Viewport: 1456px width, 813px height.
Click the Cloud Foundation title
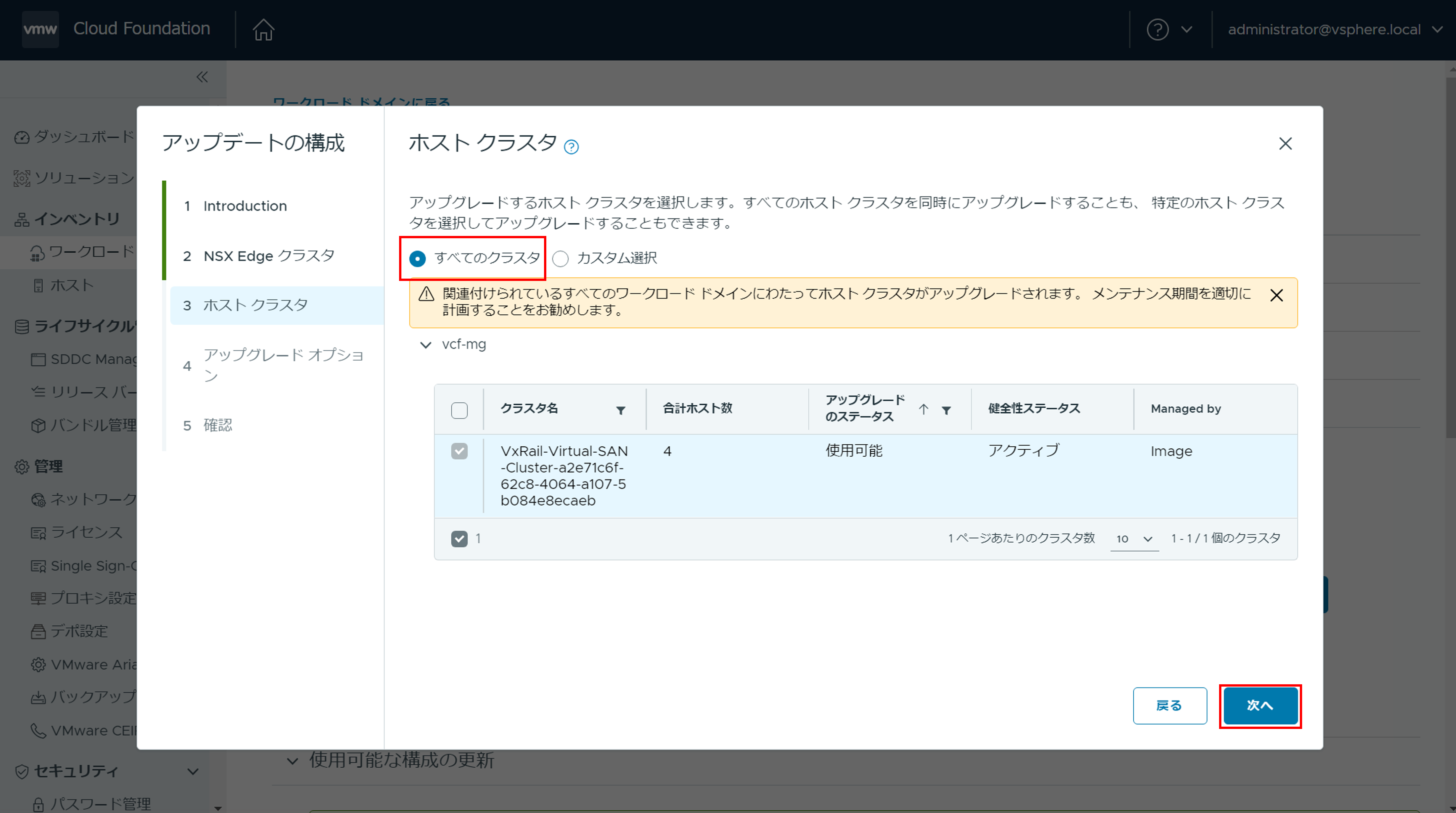click(141, 28)
